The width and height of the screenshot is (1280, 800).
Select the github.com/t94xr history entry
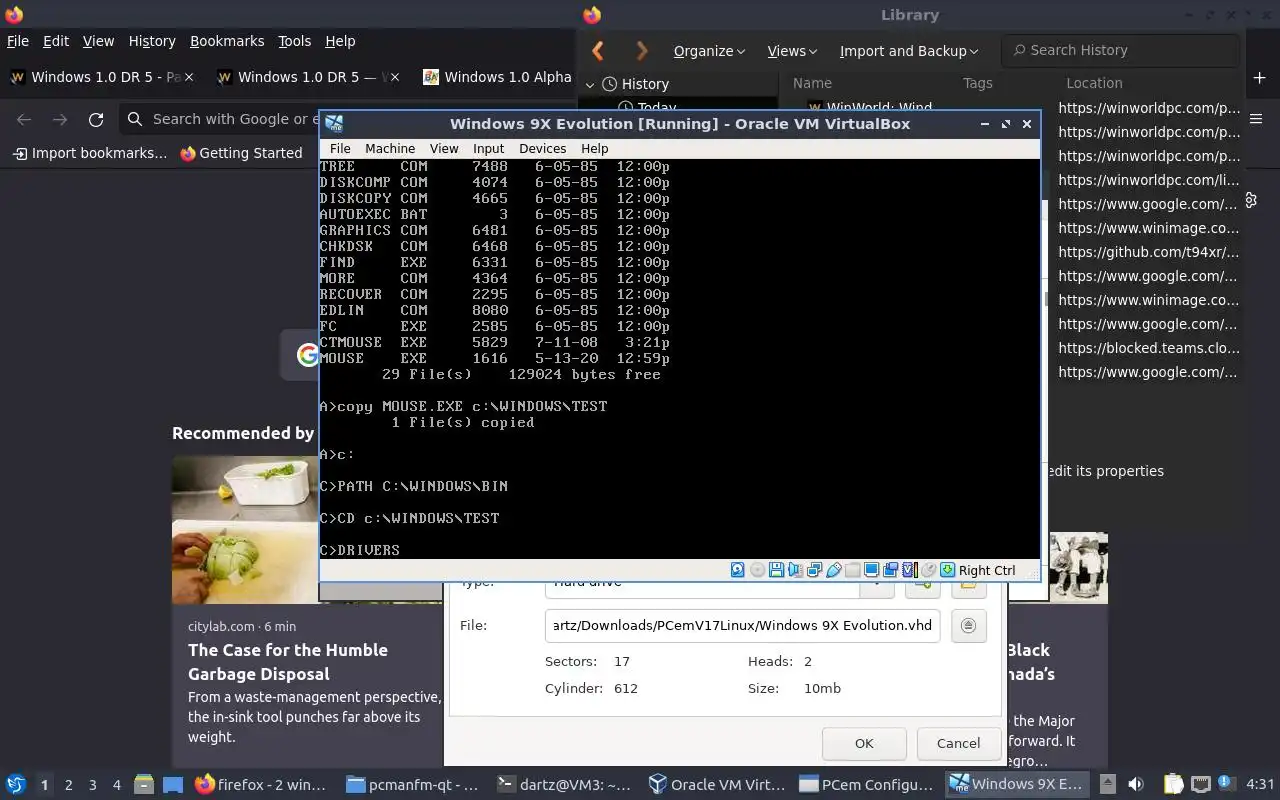click(x=1148, y=252)
